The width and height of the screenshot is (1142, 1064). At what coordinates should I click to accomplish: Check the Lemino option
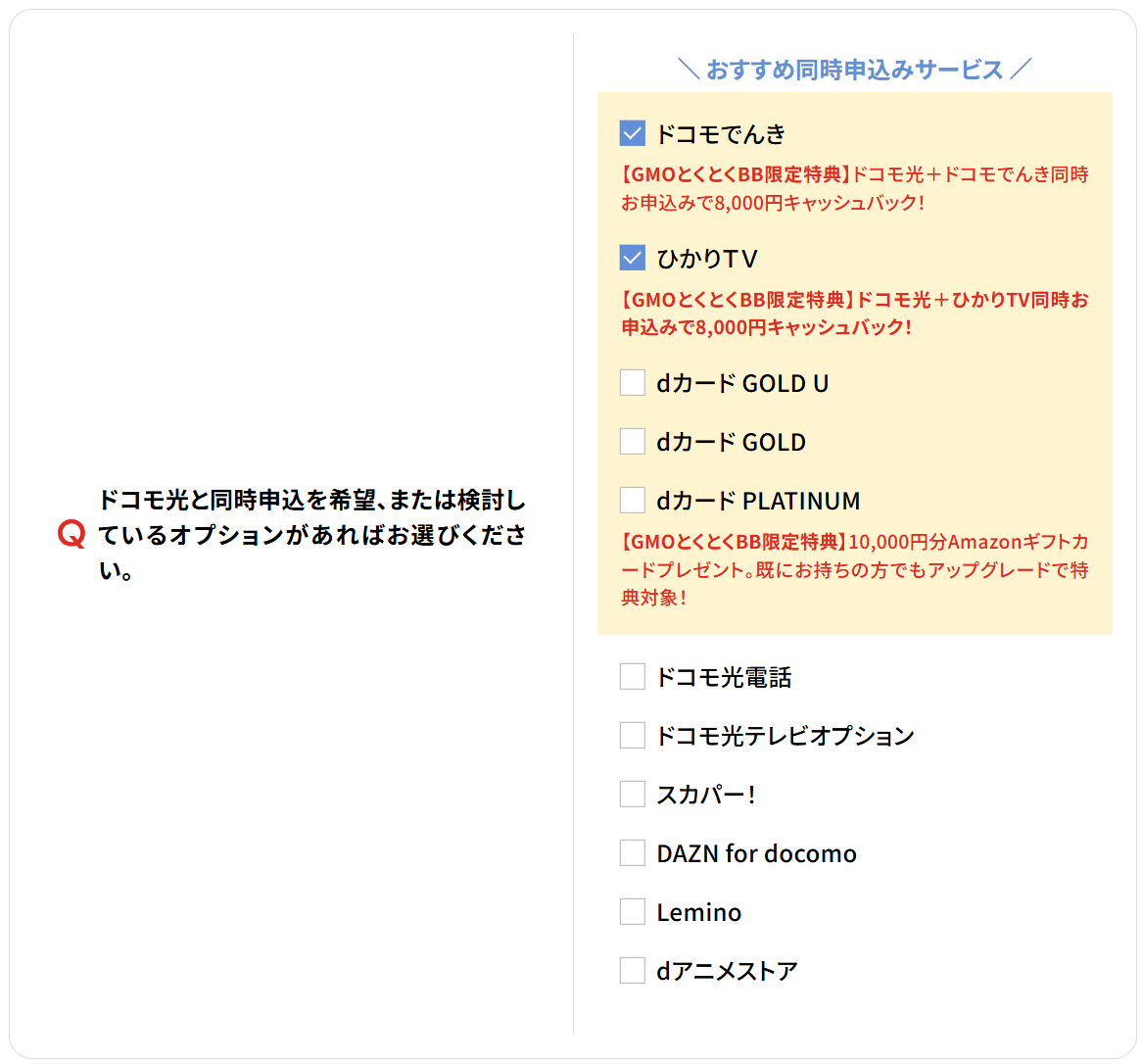click(632, 911)
